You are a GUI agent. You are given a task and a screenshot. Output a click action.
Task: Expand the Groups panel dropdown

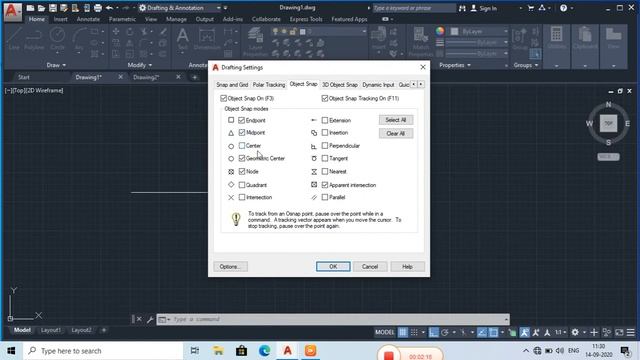click(x=526, y=65)
